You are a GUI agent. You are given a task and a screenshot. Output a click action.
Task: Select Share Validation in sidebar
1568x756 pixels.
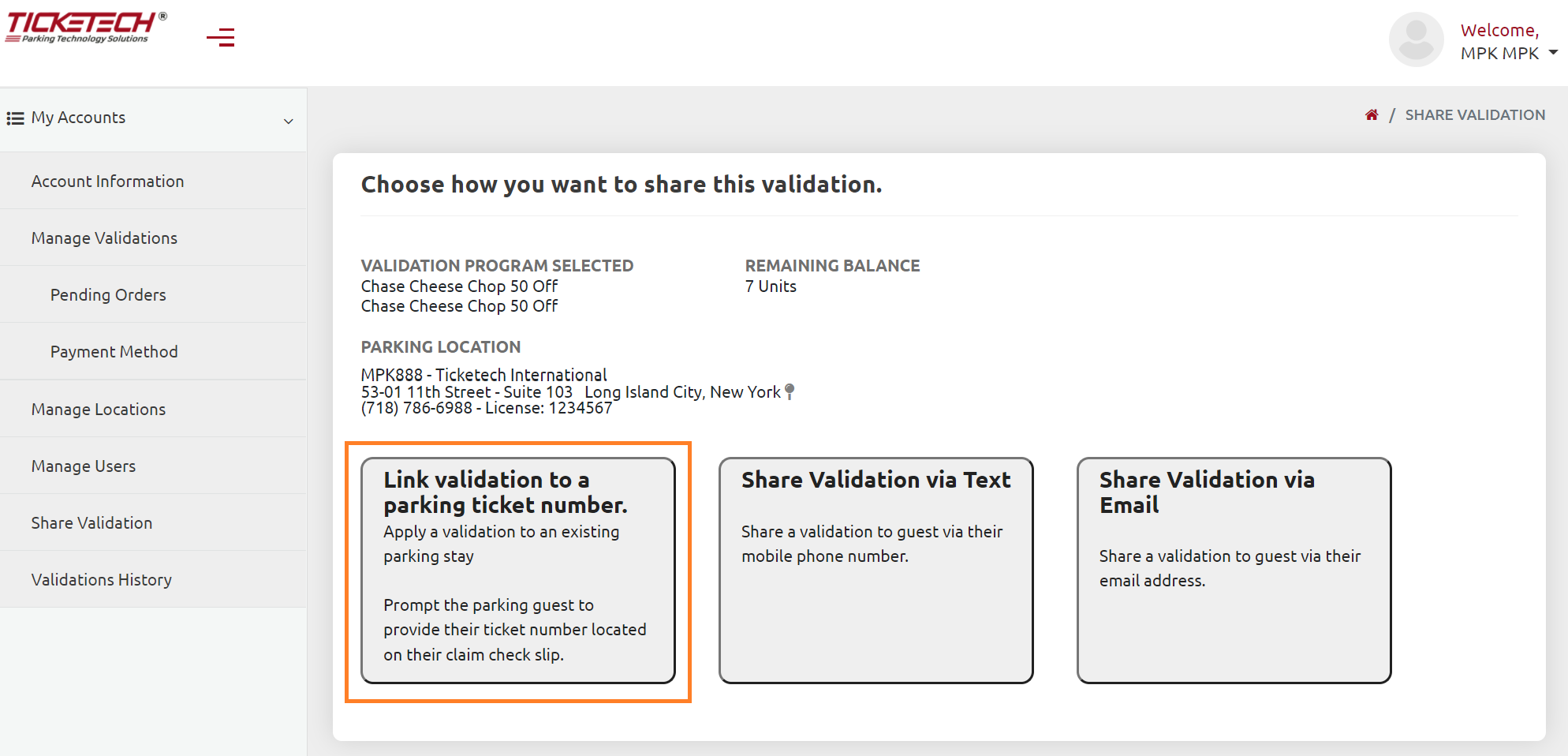coord(153,522)
